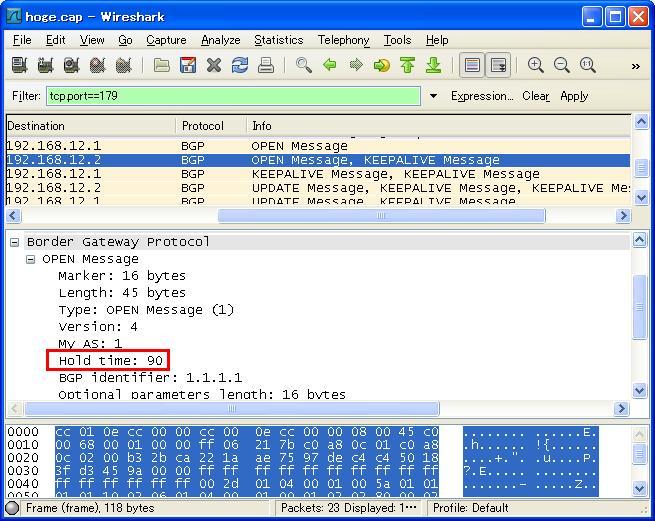Go to specific packet number icon
This screenshot has width=655, height=521.
381,65
